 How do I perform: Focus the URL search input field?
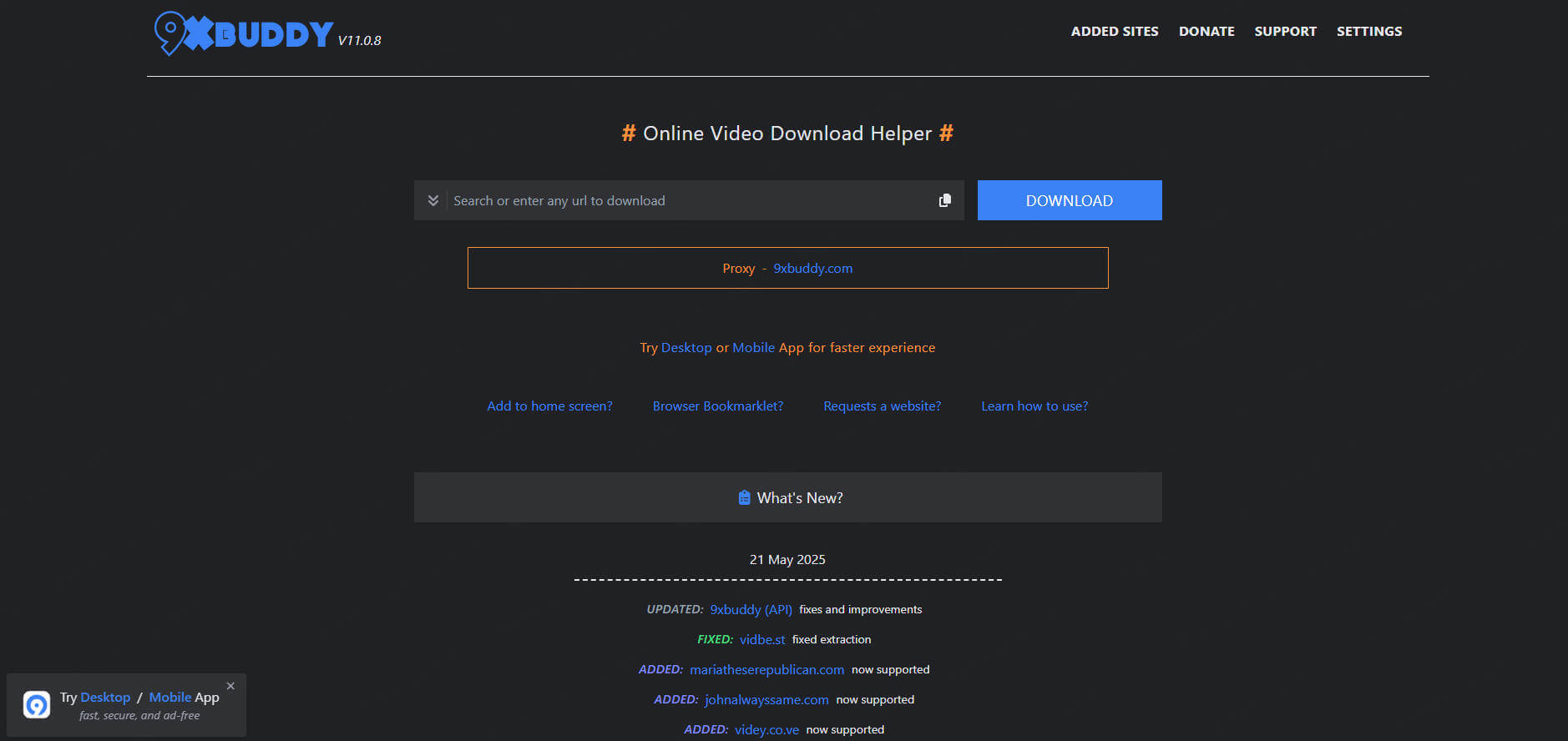[689, 201]
